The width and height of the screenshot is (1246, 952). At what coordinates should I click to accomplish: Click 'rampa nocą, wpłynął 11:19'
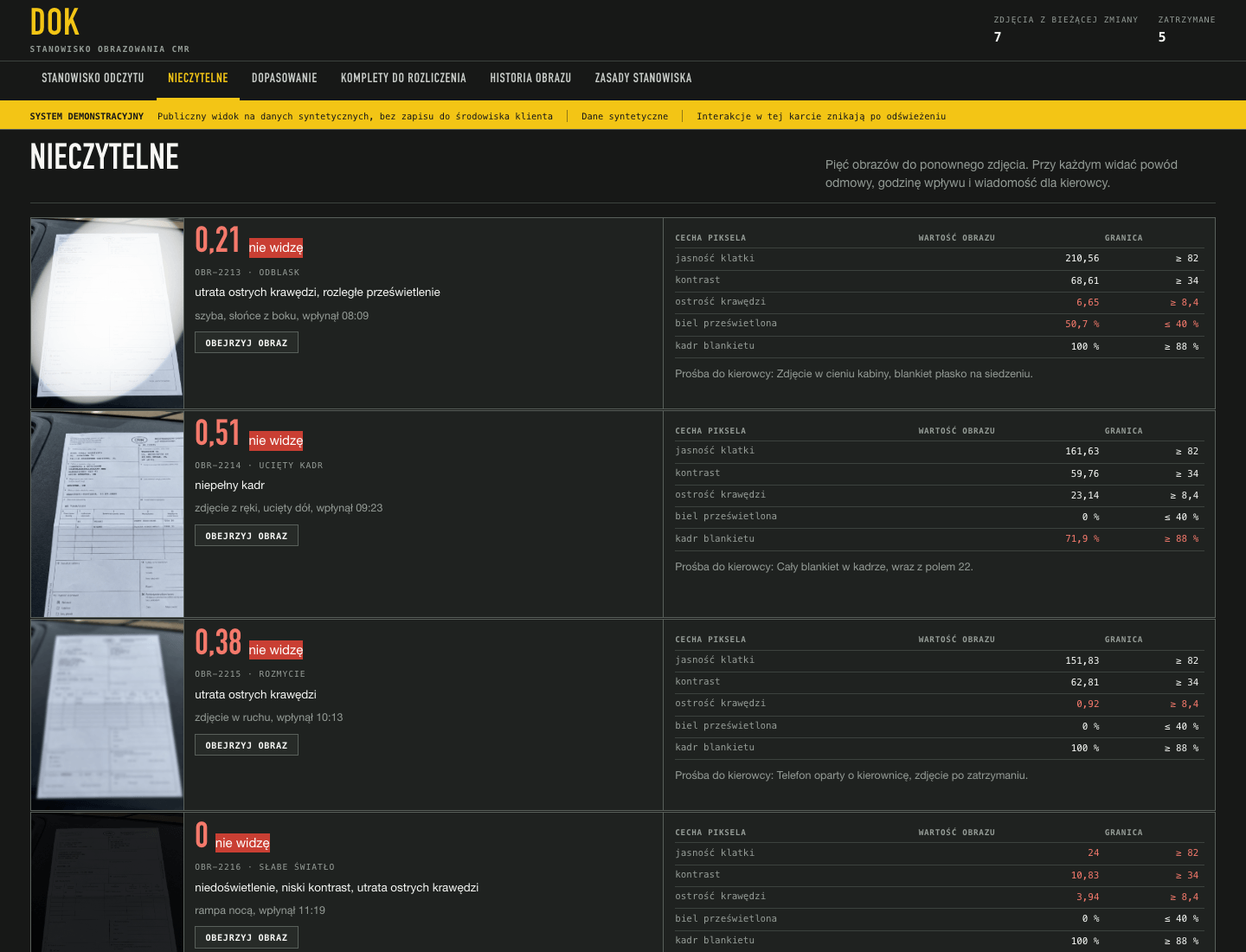pyautogui.click(x=260, y=910)
